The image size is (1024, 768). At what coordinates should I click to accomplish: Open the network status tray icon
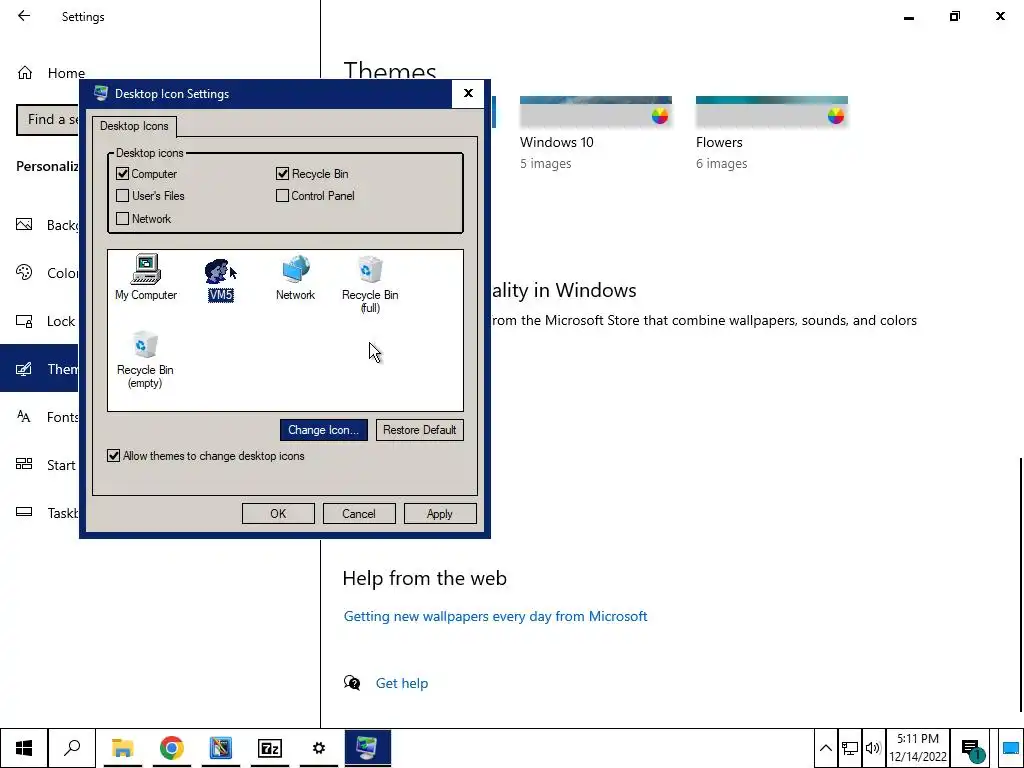click(850, 748)
